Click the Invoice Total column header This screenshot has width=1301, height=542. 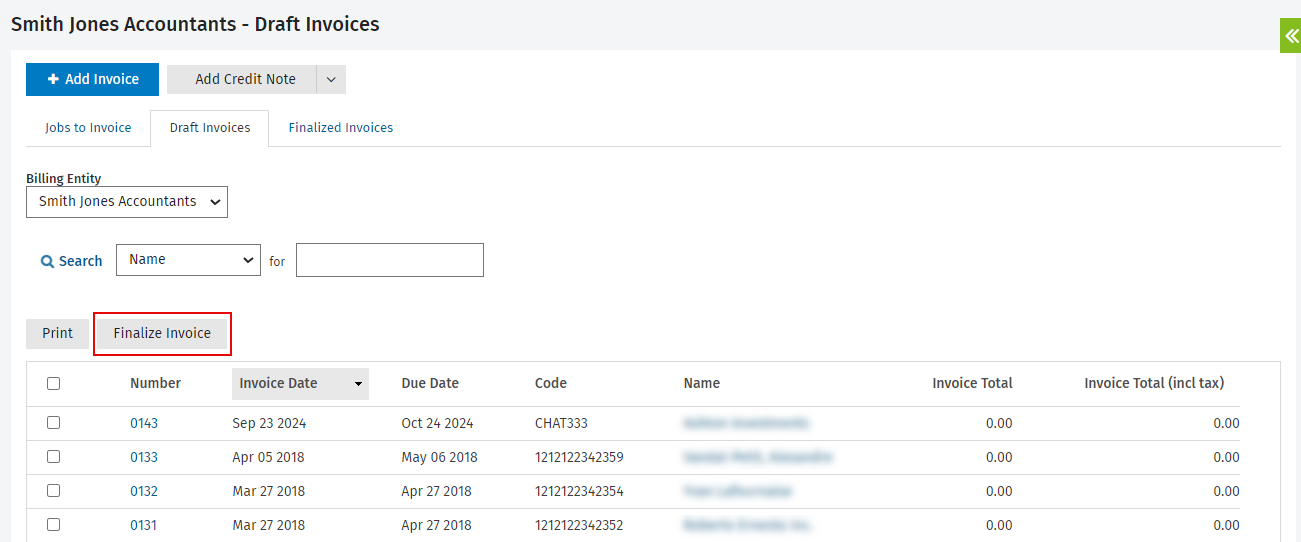point(972,383)
